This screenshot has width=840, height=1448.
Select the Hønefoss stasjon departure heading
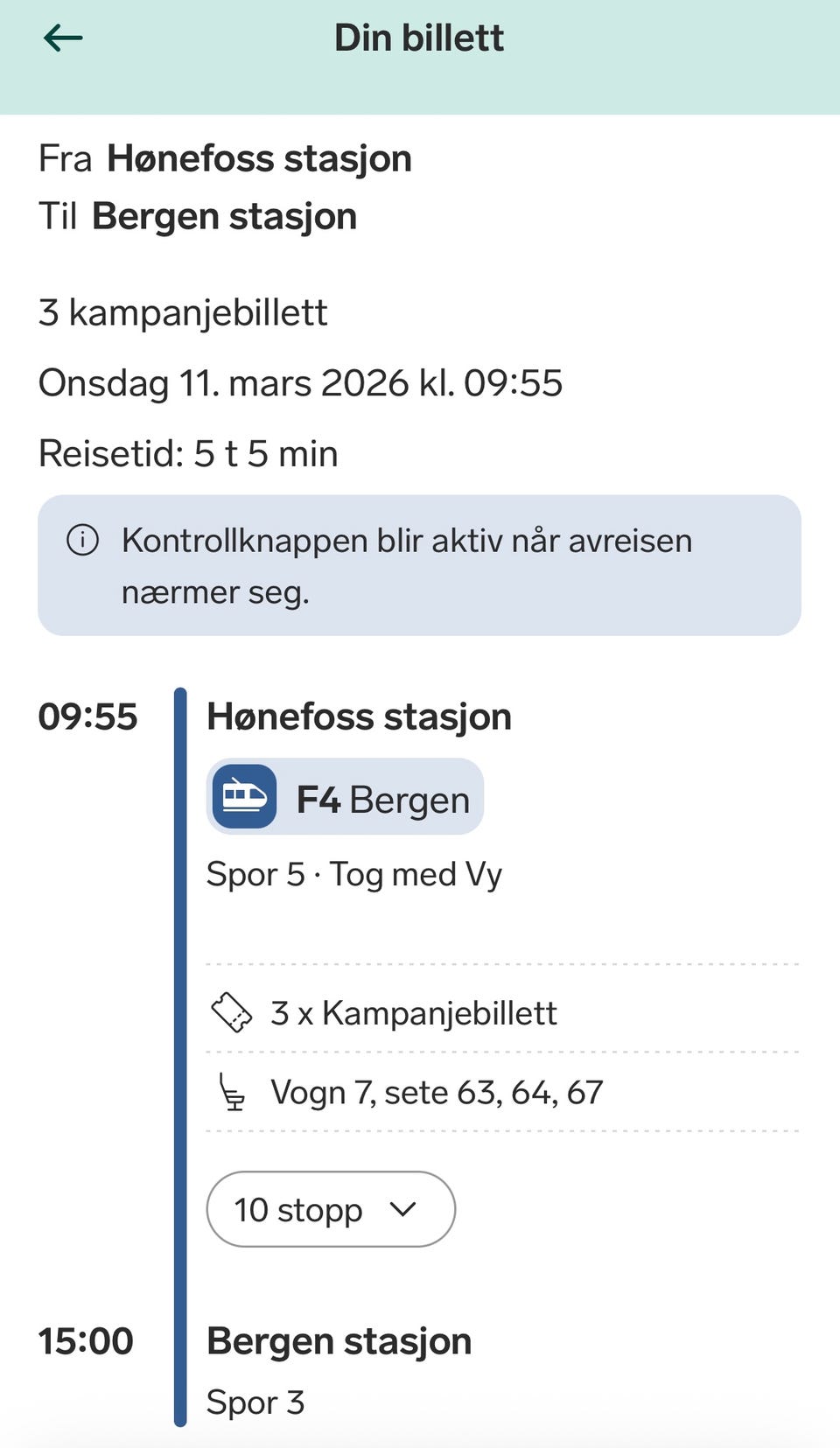point(359,717)
